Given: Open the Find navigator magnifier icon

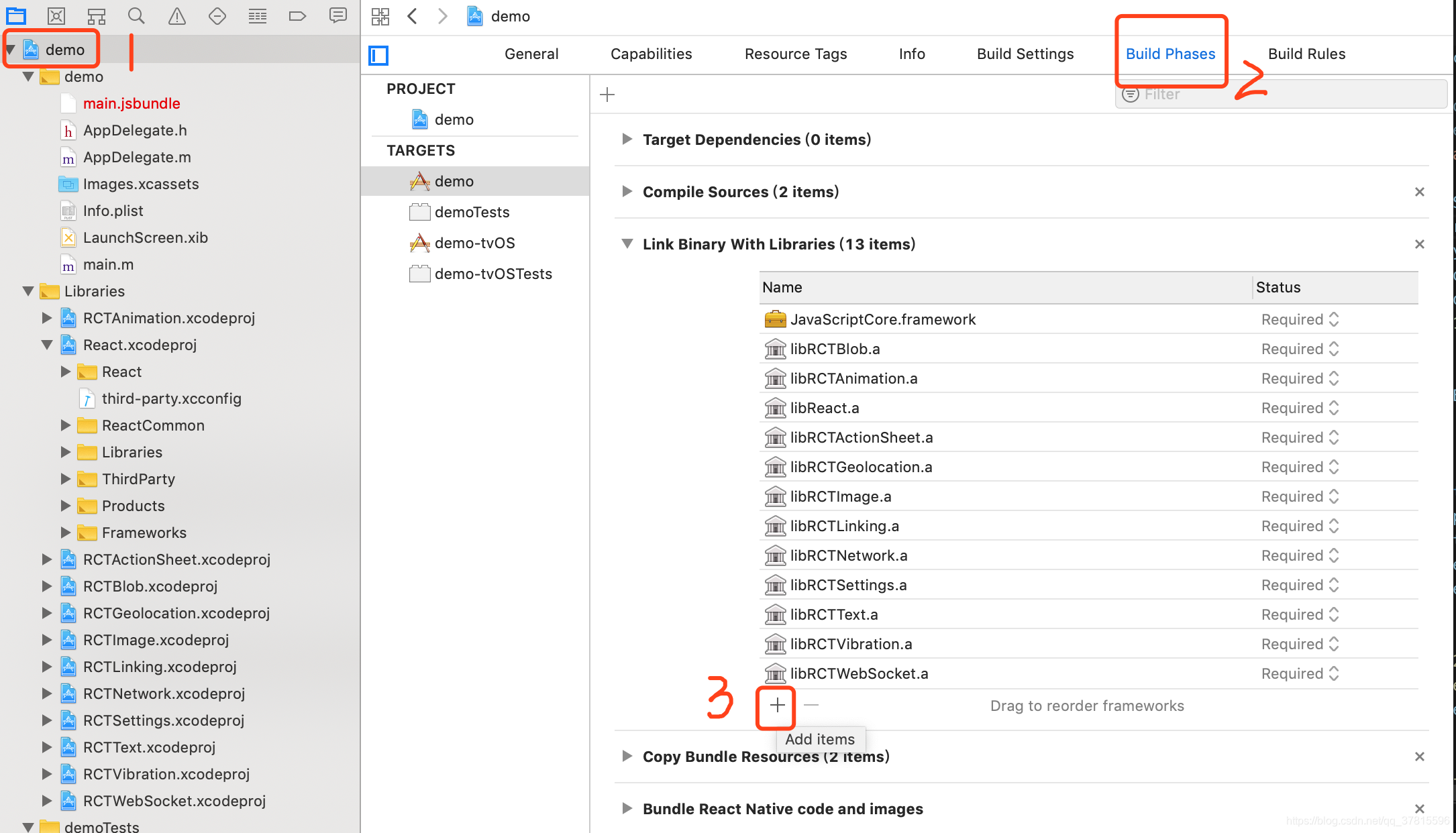Looking at the screenshot, I should click(136, 15).
